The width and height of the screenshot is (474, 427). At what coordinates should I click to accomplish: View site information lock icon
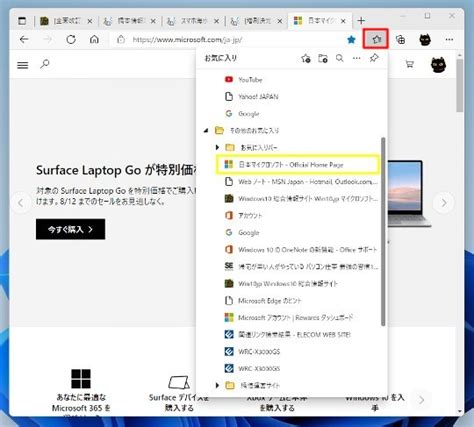[121, 40]
